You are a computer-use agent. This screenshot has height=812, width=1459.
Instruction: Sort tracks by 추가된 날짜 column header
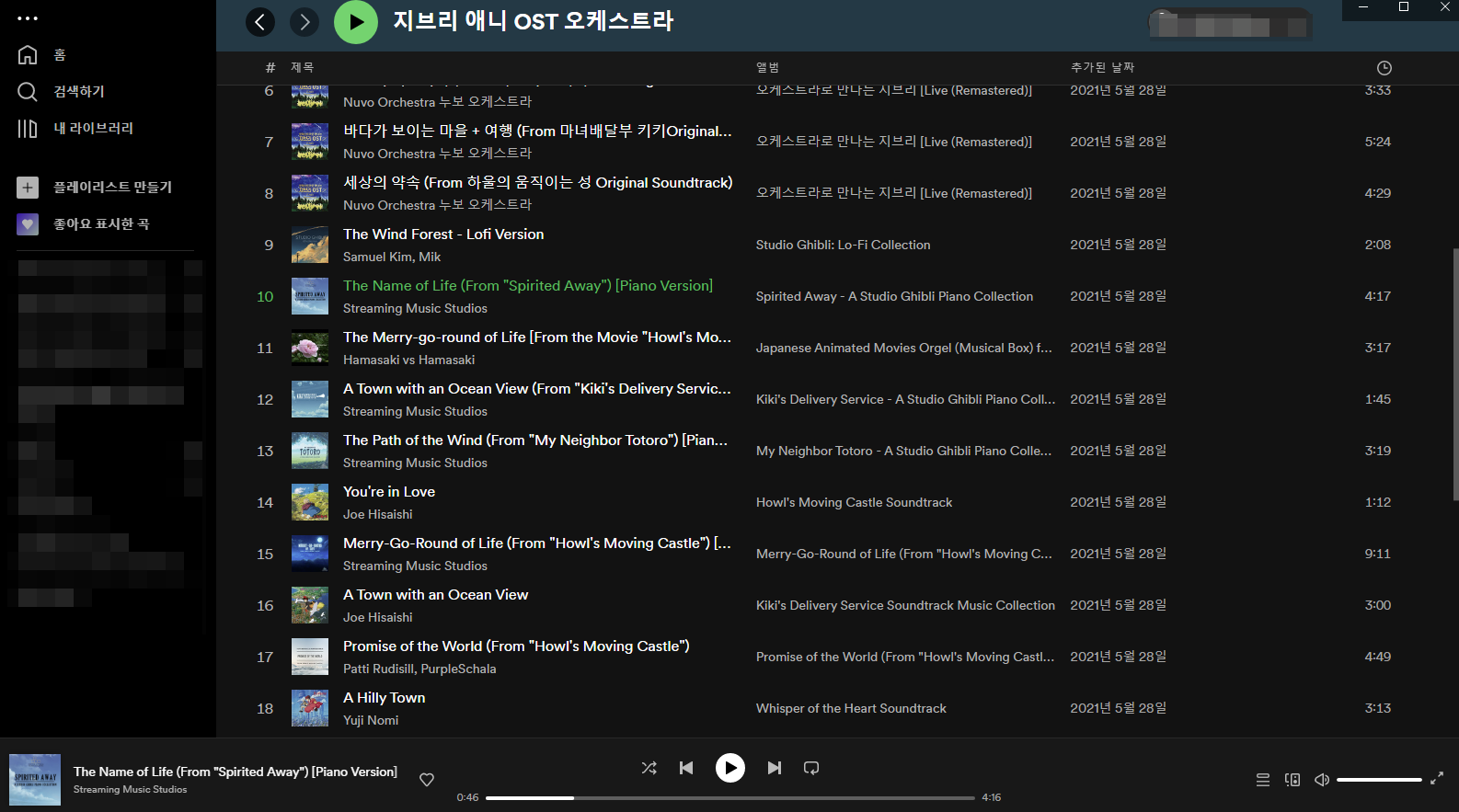click(x=1102, y=68)
